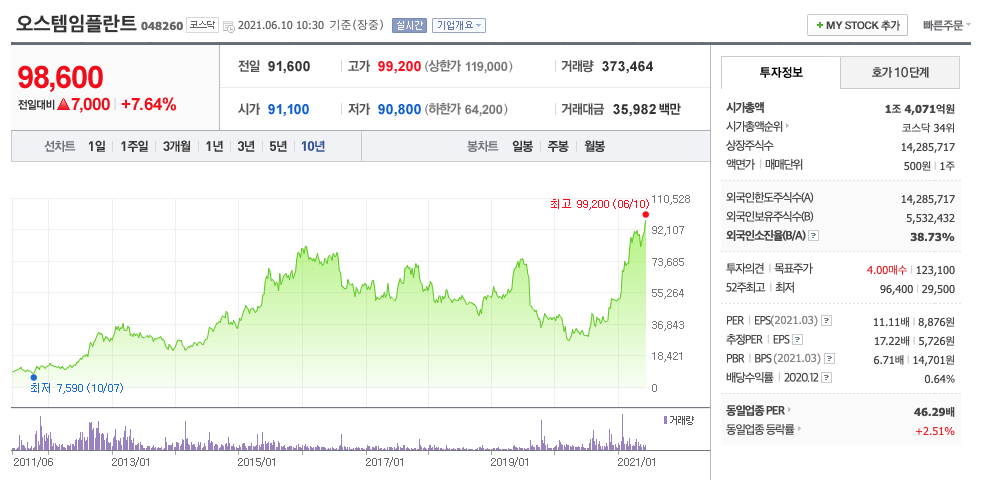Click the 거래량 value 373,464

tap(628, 66)
